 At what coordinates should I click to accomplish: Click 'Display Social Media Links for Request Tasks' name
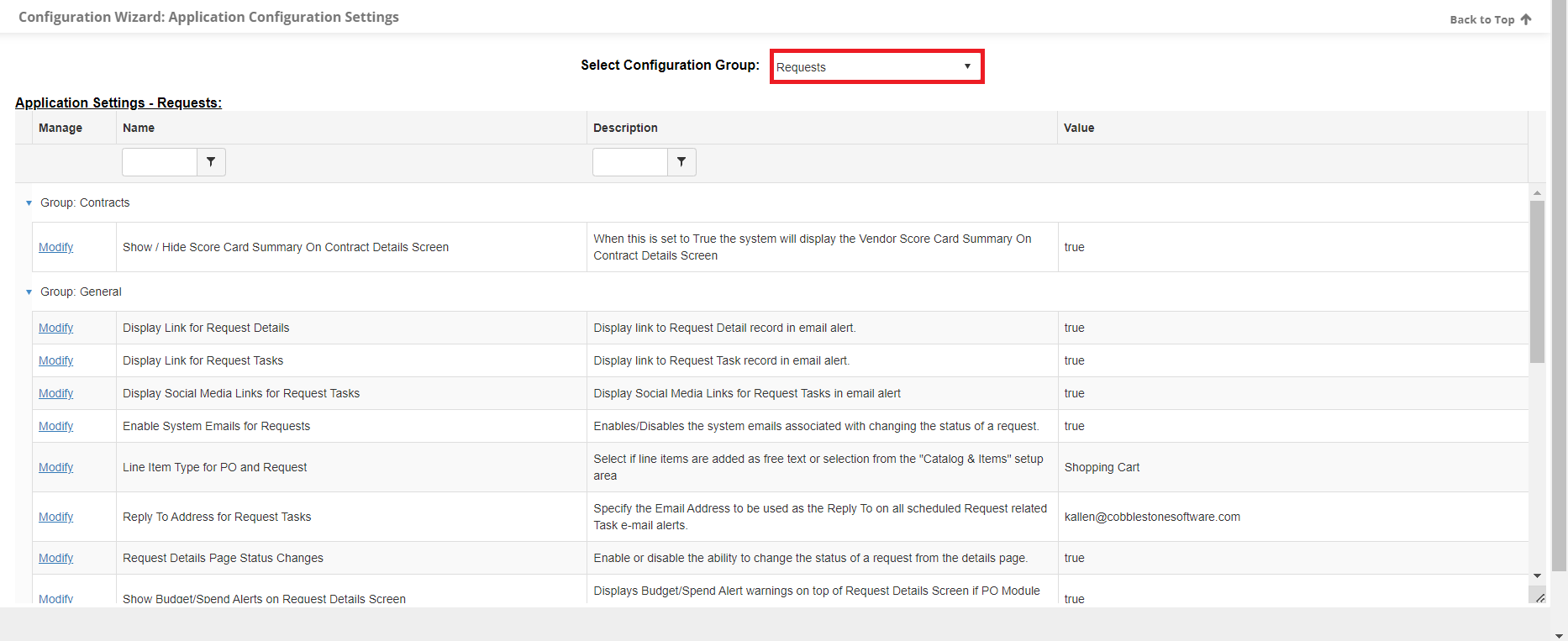pyautogui.click(x=241, y=393)
